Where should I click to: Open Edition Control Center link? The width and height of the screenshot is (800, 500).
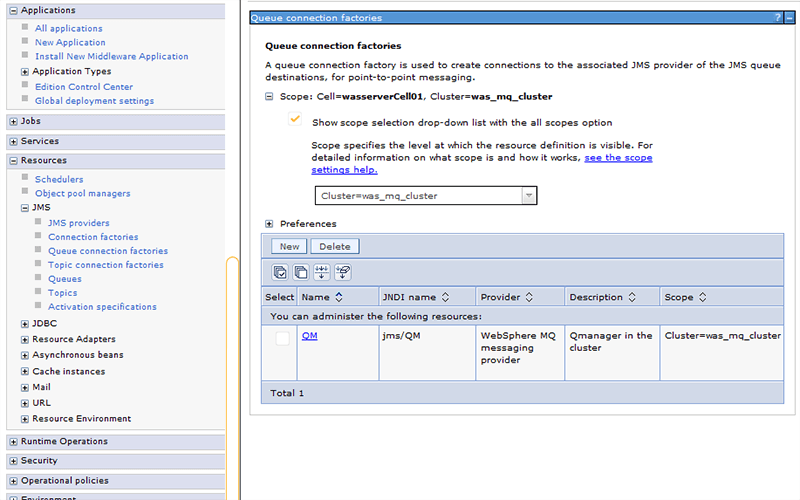pos(84,87)
